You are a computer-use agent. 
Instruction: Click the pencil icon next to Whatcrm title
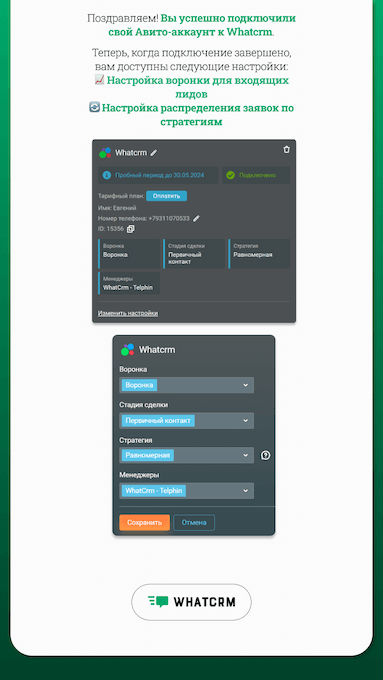(x=154, y=153)
